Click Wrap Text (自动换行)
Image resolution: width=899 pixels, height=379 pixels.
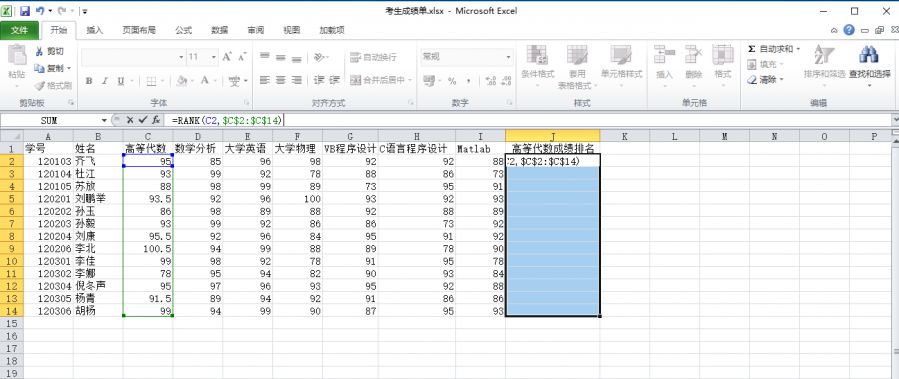373,57
